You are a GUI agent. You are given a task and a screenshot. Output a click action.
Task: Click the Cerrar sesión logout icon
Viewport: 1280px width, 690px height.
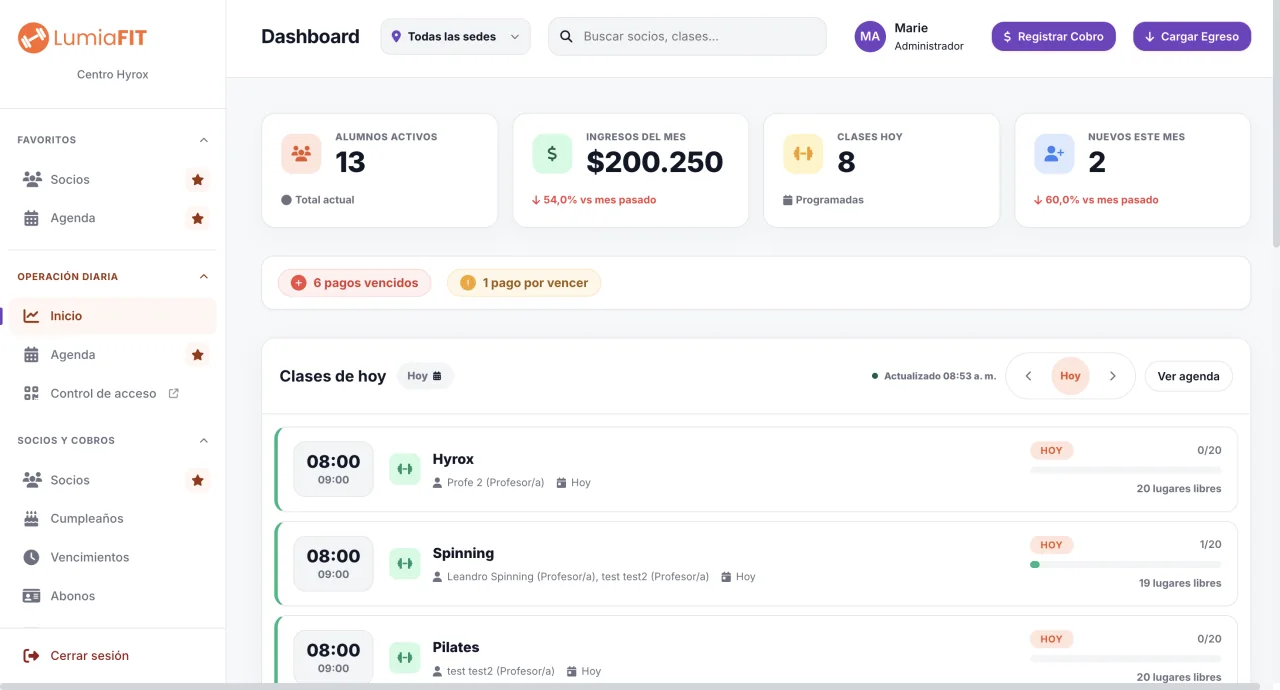[31, 656]
